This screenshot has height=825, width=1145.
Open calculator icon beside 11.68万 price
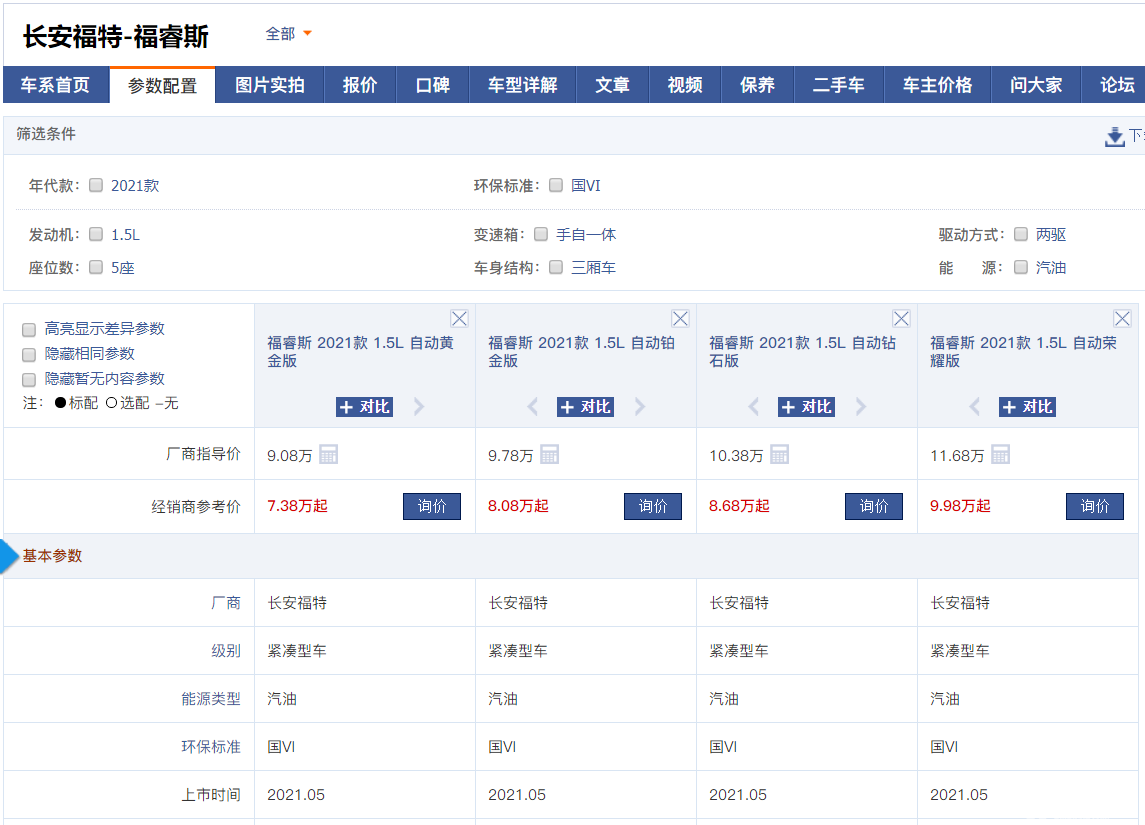click(1000, 454)
